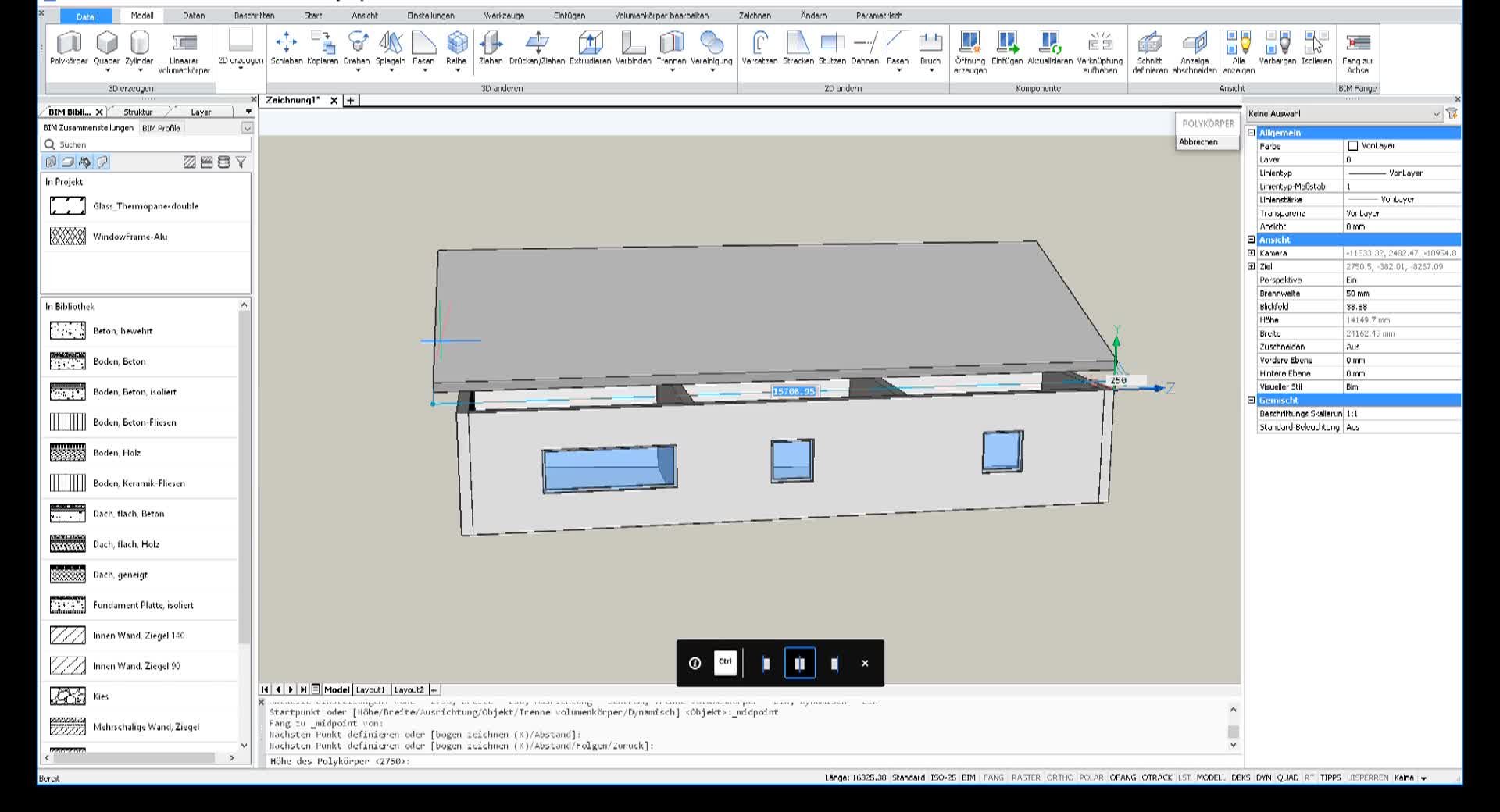The width and height of the screenshot is (1500, 812).
Task: Toggle POLAR tracking in status bar
Action: coord(1091,778)
